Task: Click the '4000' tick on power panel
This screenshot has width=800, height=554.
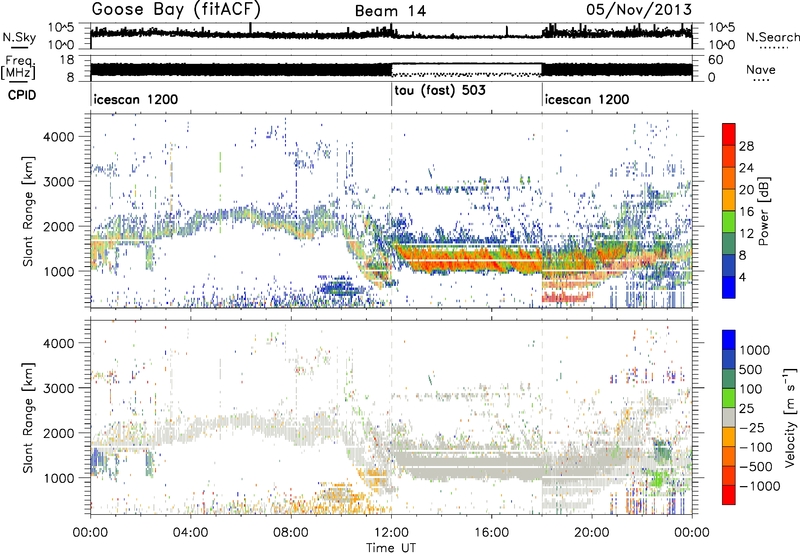Action: pos(58,137)
